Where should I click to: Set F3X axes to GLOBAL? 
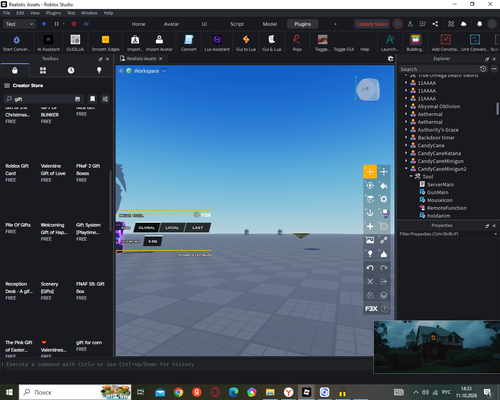(147, 228)
